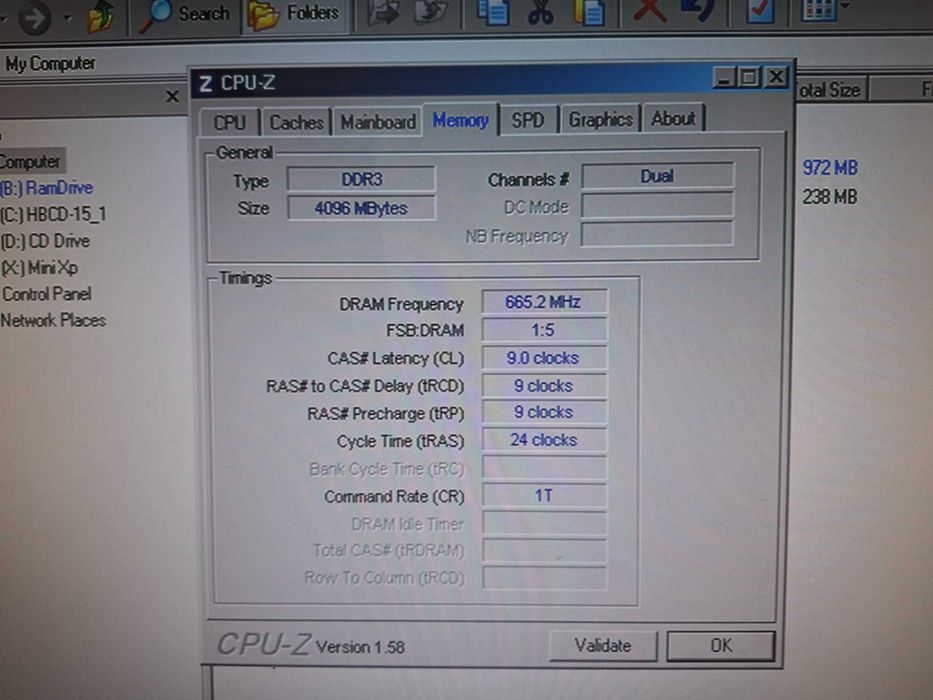
Task: Switch to the Caches tab
Action: [x=296, y=122]
